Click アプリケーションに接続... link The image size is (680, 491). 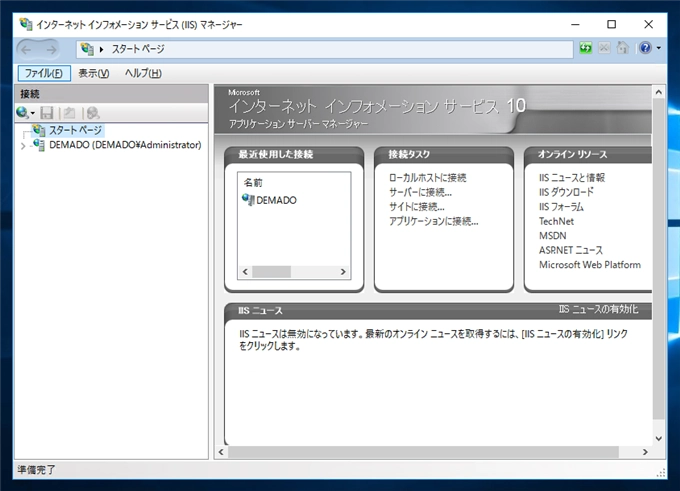pyautogui.click(x=434, y=221)
